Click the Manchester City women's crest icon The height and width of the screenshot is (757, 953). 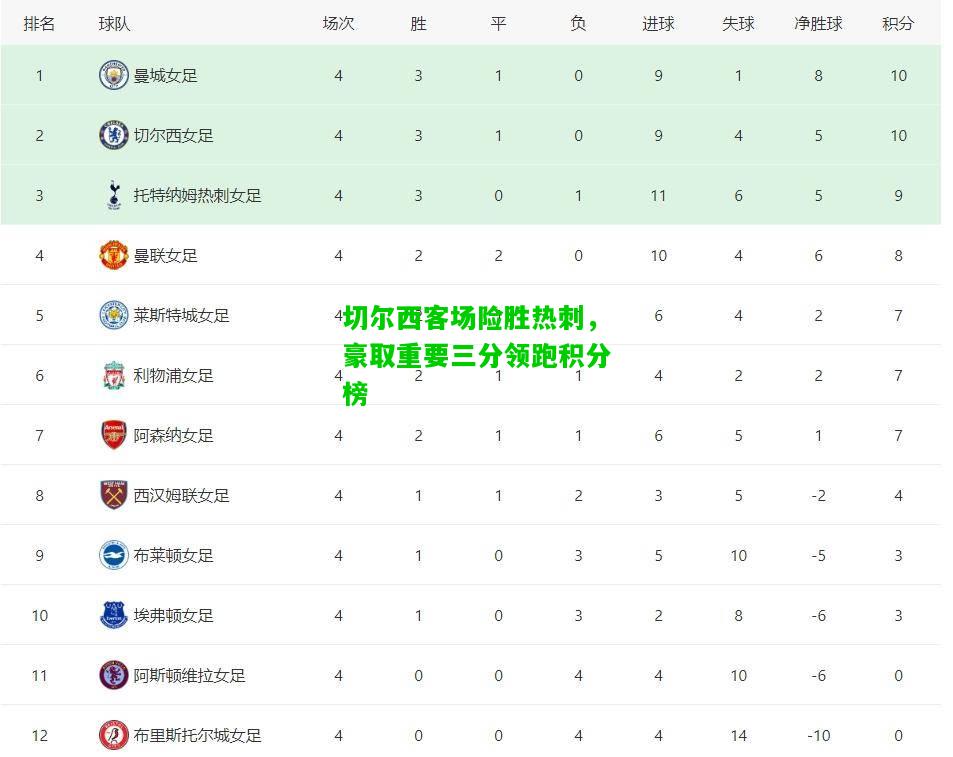click(x=114, y=75)
